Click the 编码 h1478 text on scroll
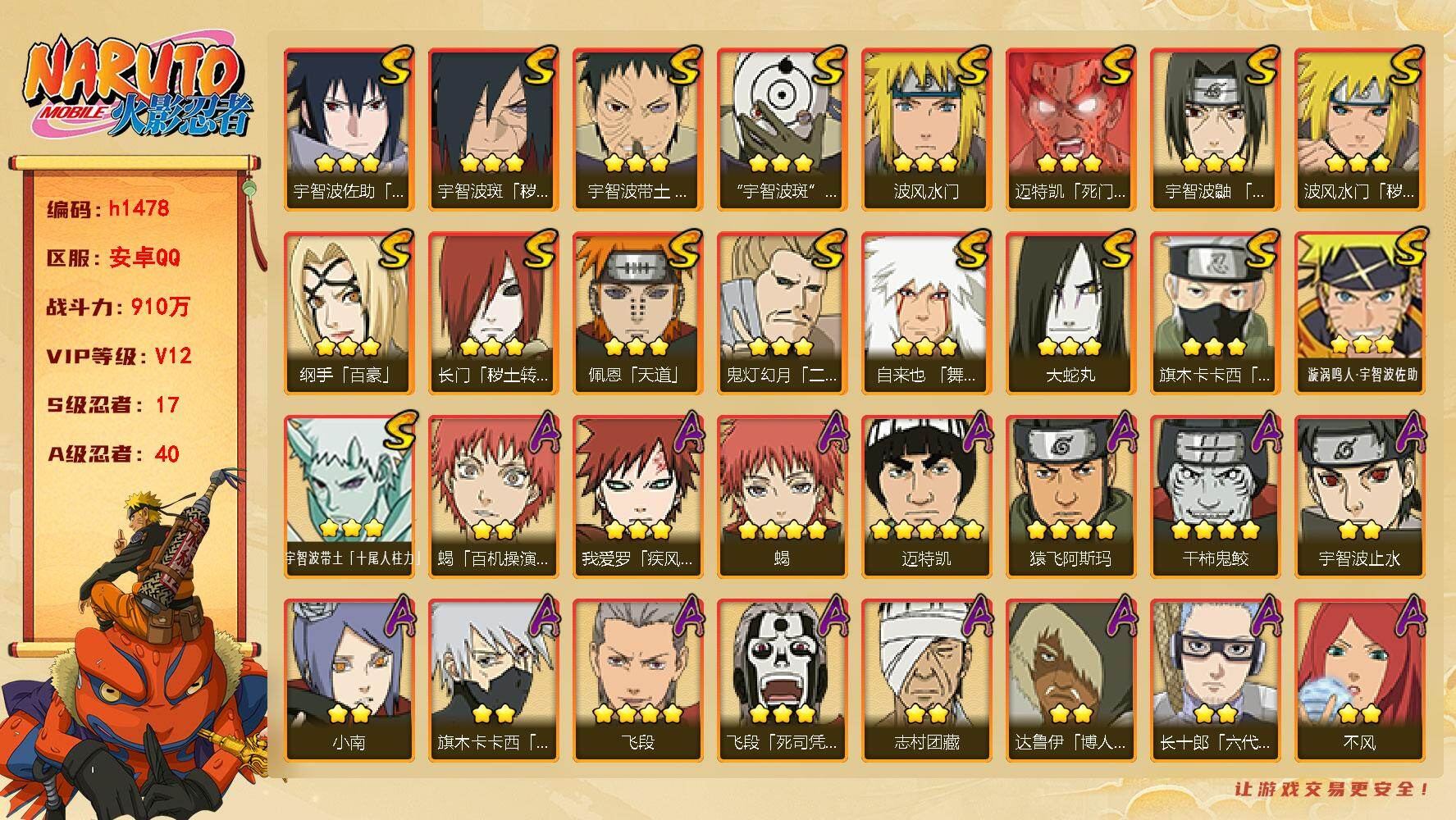1456x820 pixels. coord(108,208)
